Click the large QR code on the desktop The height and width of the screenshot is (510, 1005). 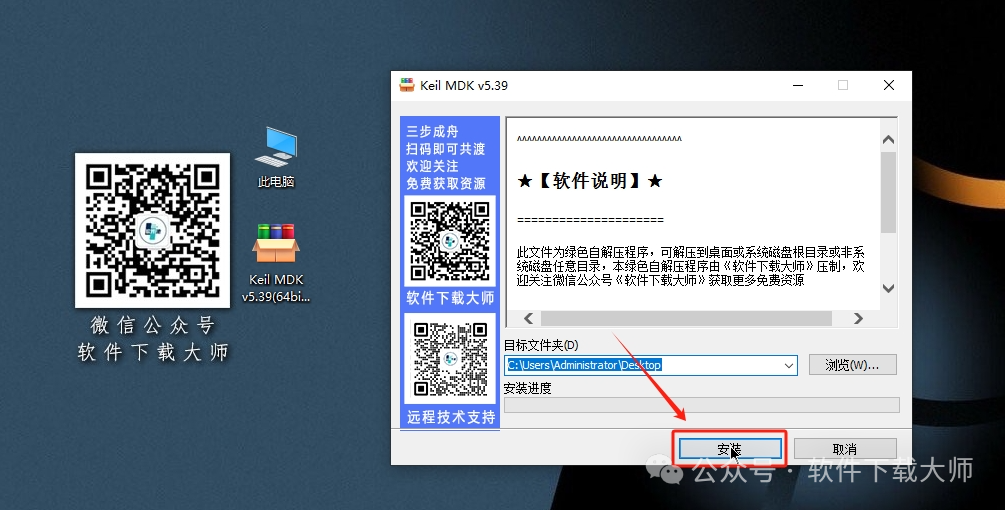point(153,230)
